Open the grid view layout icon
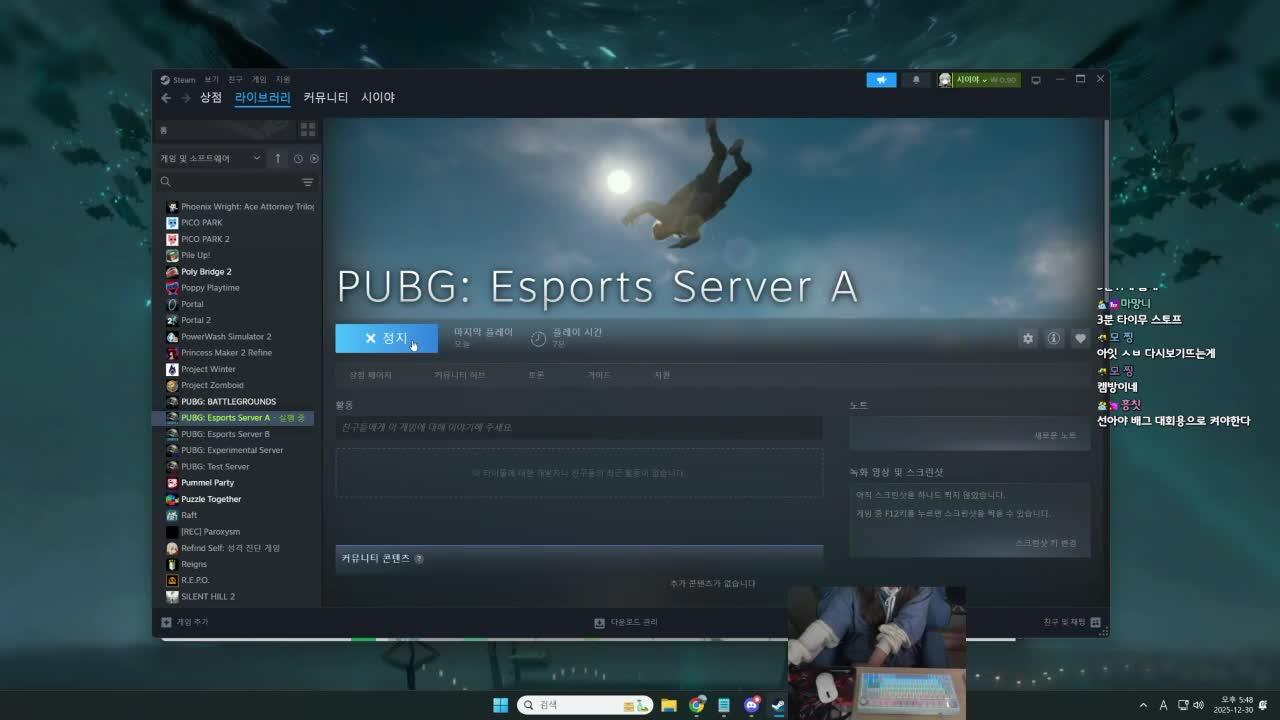1280x720 pixels. coord(308,129)
